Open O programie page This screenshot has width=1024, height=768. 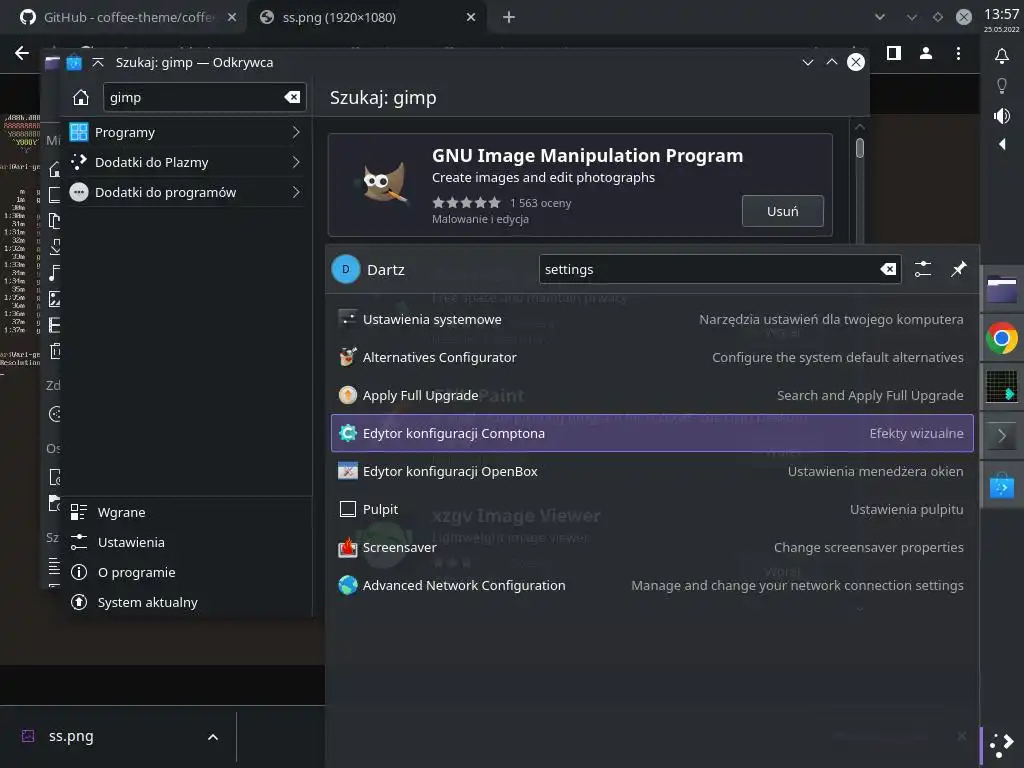tap(186, 573)
